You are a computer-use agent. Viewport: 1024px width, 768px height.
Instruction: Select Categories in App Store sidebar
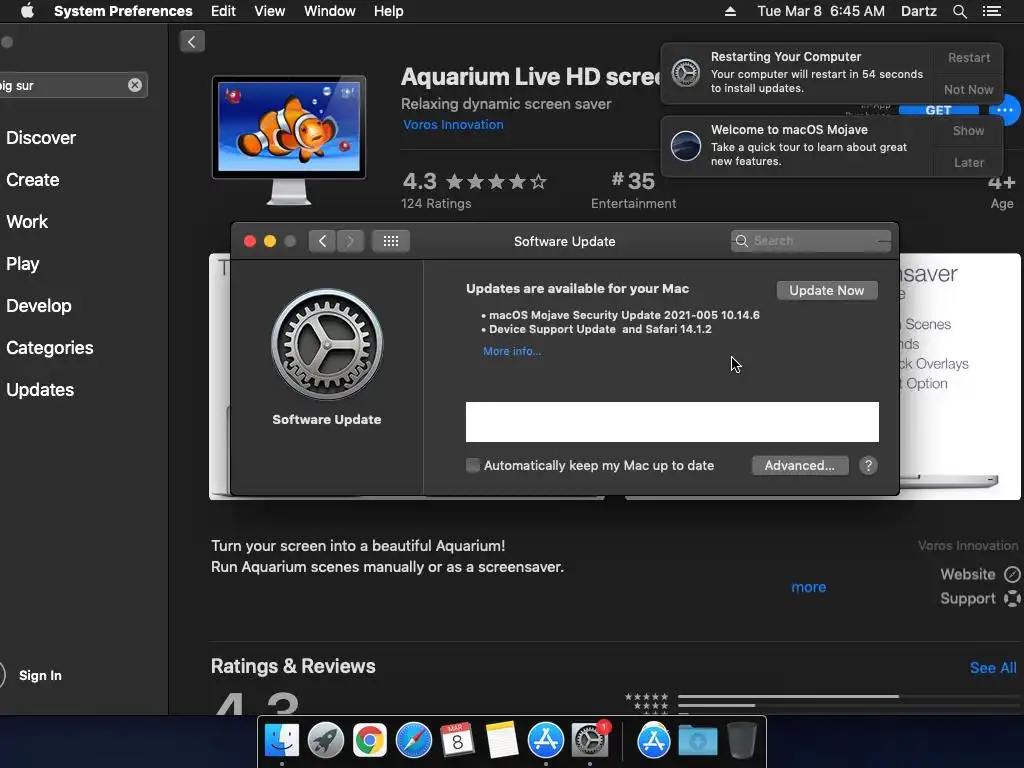point(50,347)
